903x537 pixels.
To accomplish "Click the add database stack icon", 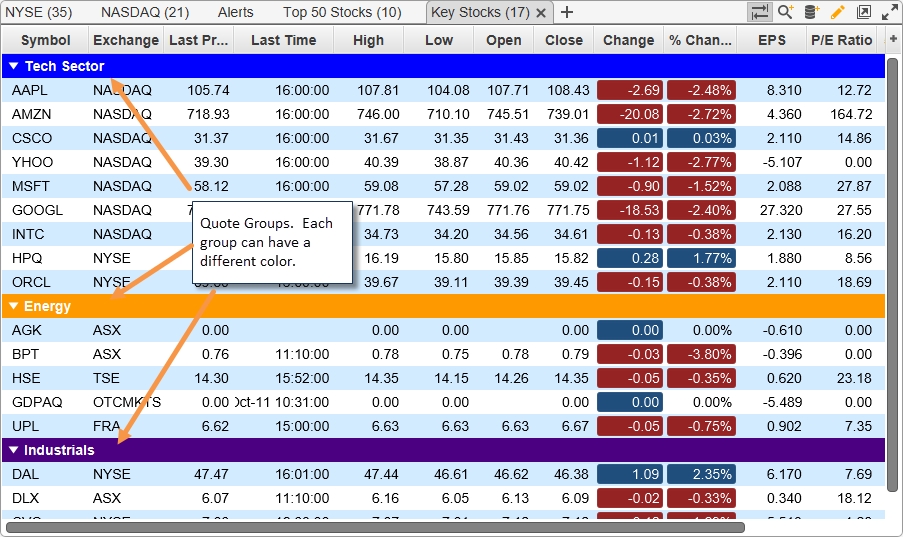I will click(812, 12).
